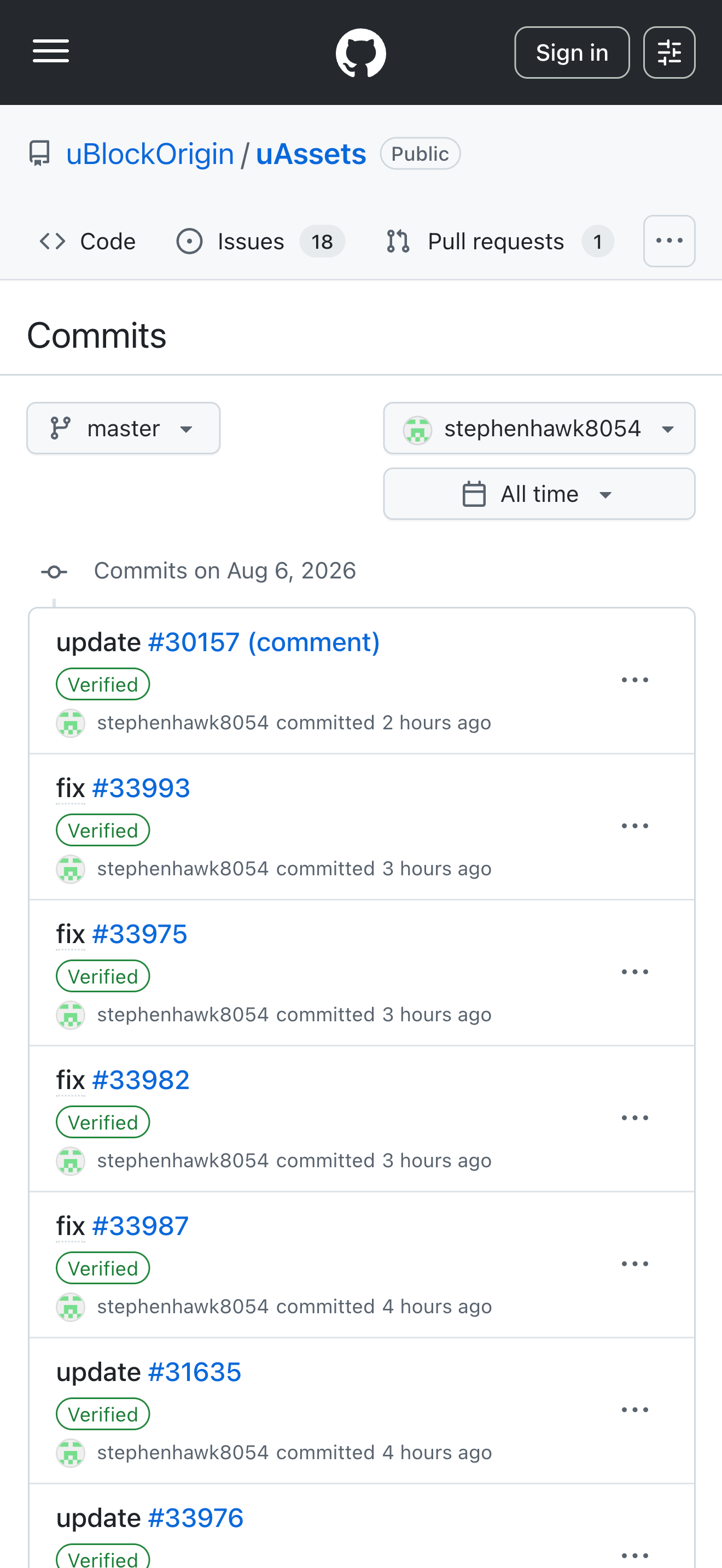Click stephenhawk8054 avatar on first commit

71,723
